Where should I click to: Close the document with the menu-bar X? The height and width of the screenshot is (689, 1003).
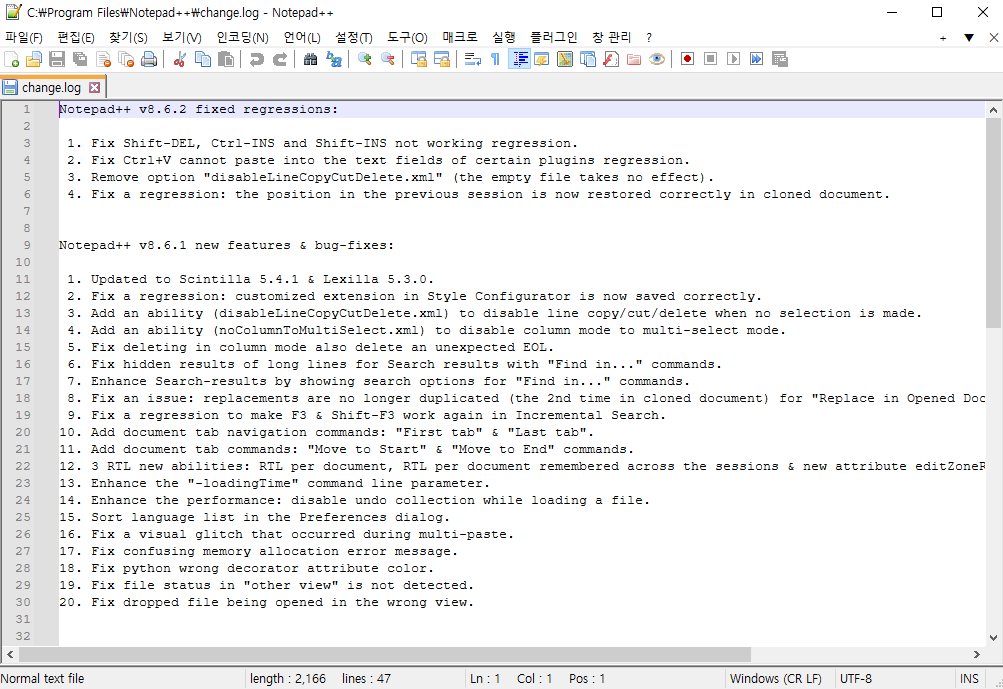(x=993, y=38)
